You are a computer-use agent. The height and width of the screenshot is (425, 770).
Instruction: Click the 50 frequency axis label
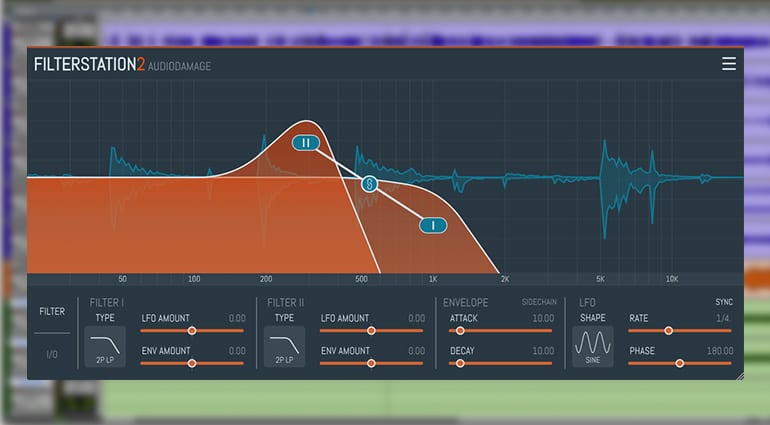point(122,279)
